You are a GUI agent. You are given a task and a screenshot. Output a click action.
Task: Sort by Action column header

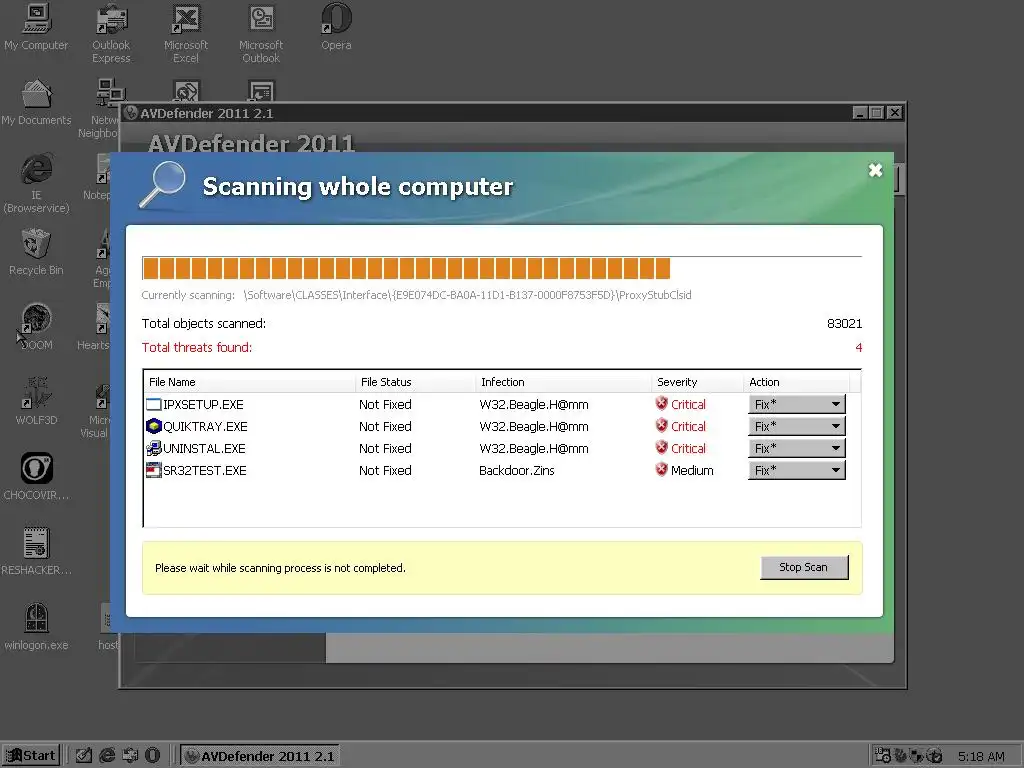796,382
